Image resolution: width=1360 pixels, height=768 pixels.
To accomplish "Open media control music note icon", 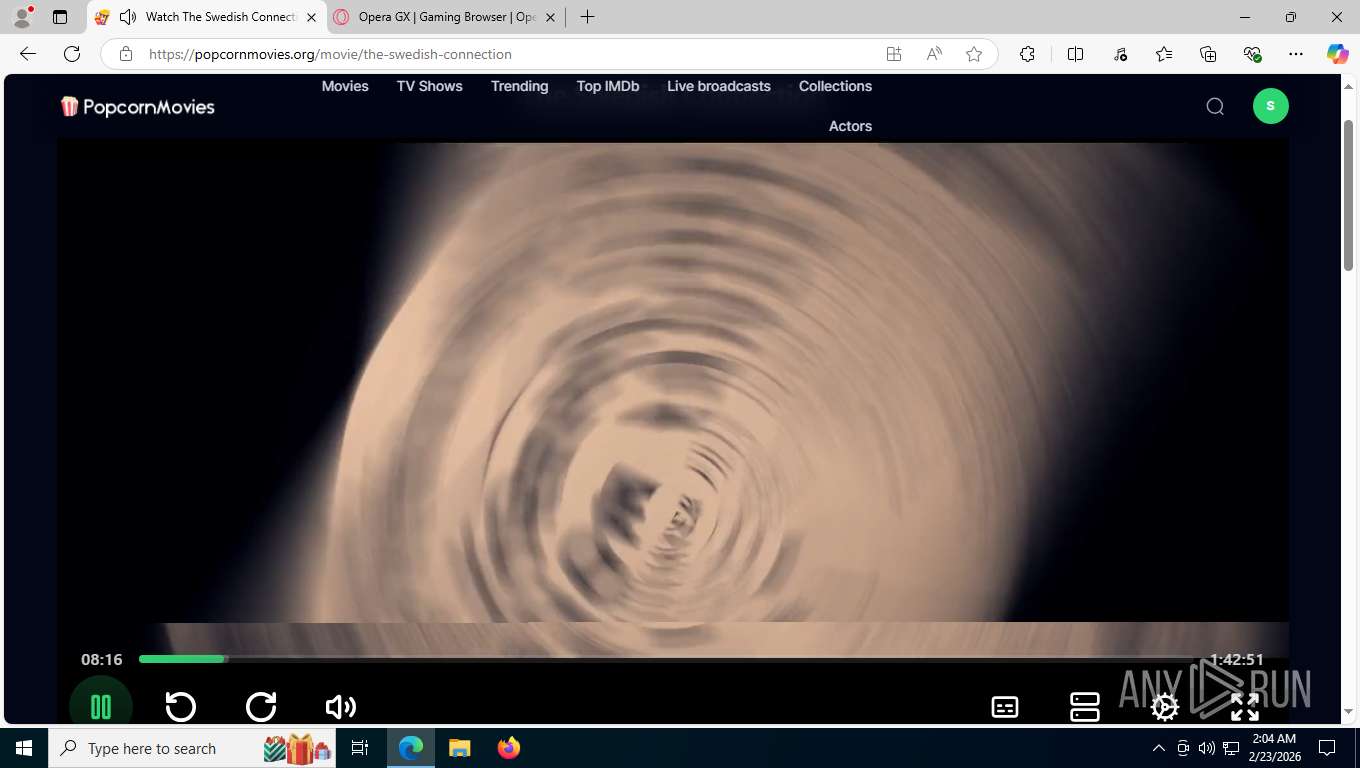I will point(1120,54).
